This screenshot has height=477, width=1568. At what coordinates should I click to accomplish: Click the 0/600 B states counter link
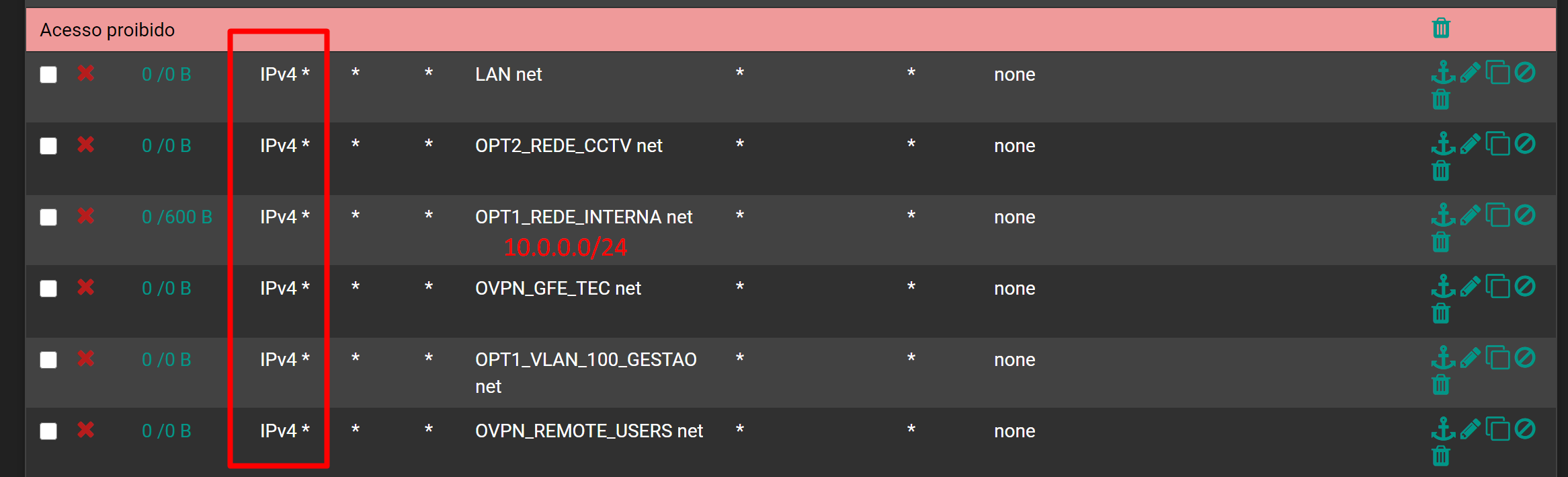[177, 217]
